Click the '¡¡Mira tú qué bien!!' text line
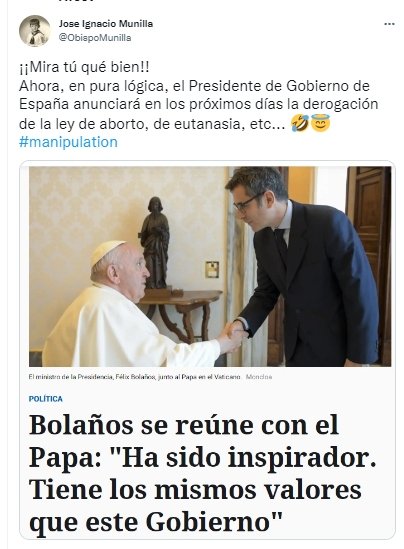This screenshot has height=549, width=404. click(x=84, y=67)
